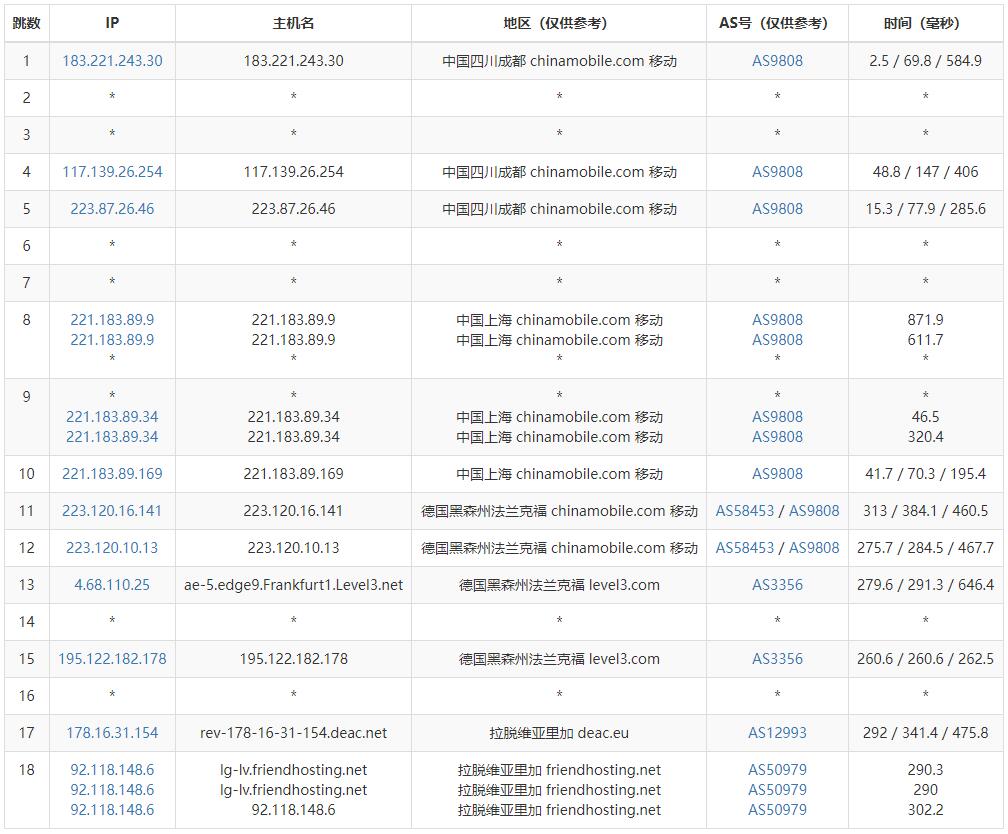1008x834 pixels.
Task: Click AS58453 link in hop 11 row
Action: tap(745, 511)
